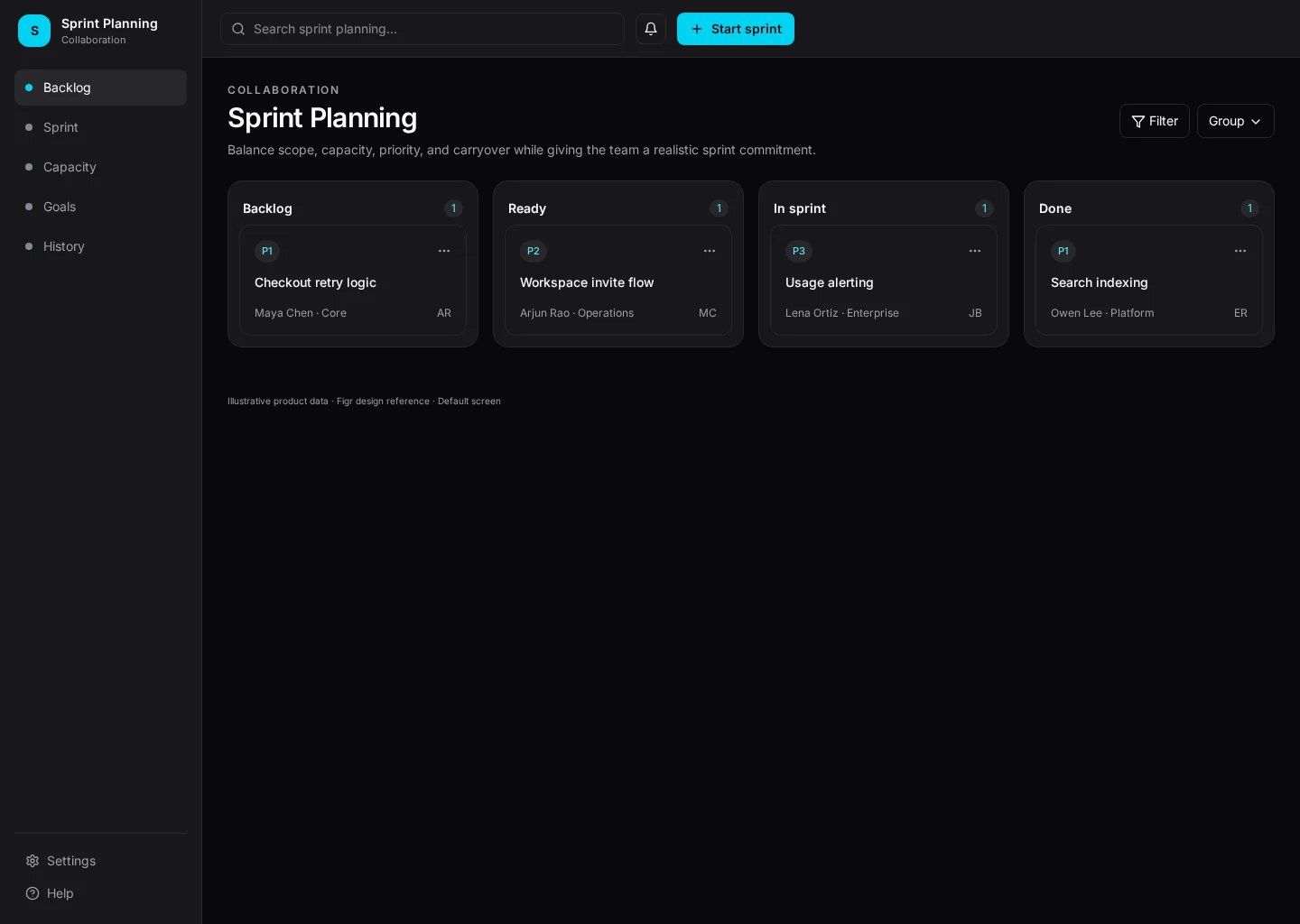Open more options for Usage alerting

pyautogui.click(x=975, y=251)
